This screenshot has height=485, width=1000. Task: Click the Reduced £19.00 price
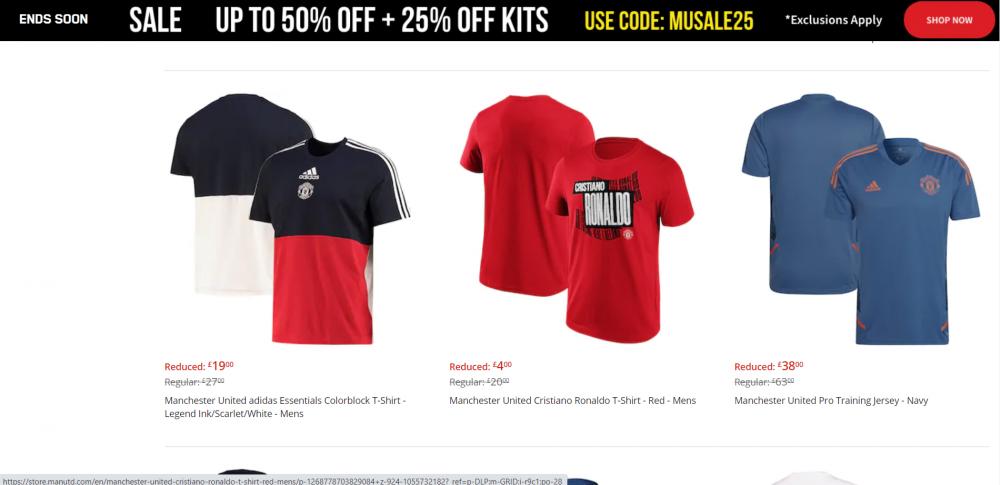(199, 366)
